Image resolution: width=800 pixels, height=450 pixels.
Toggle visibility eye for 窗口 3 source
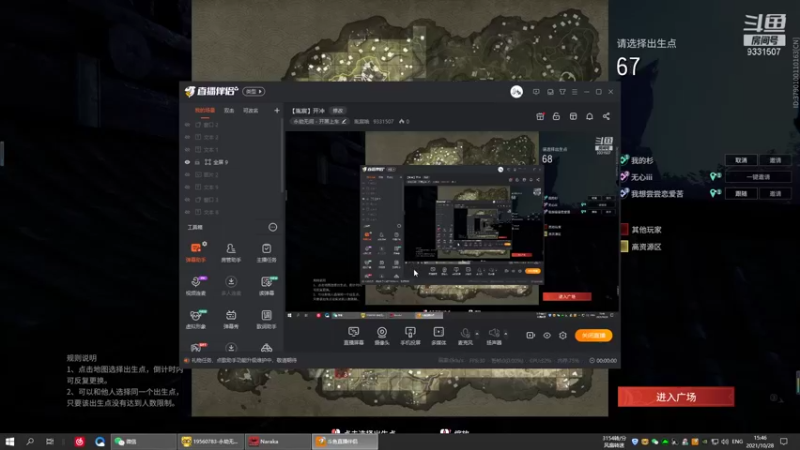pyautogui.click(x=187, y=199)
